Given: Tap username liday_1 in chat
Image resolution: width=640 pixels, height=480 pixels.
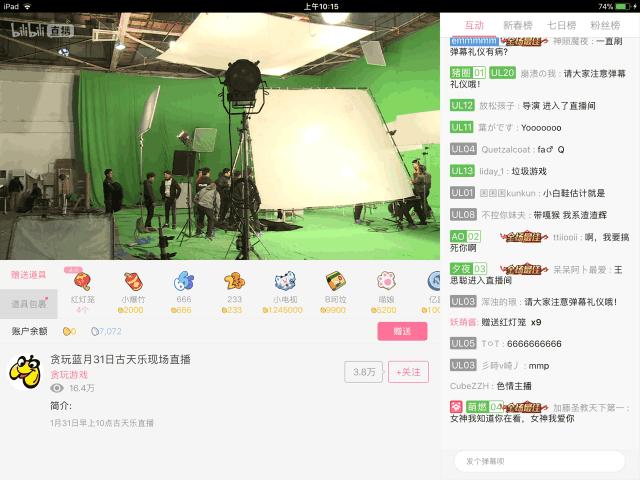Looking at the screenshot, I should point(492,171).
